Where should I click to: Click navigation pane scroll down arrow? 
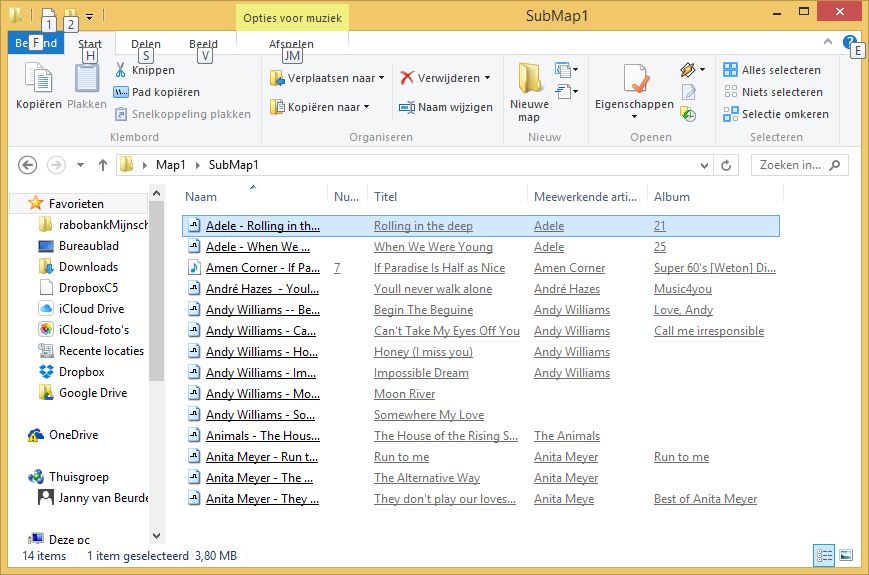[x=156, y=536]
